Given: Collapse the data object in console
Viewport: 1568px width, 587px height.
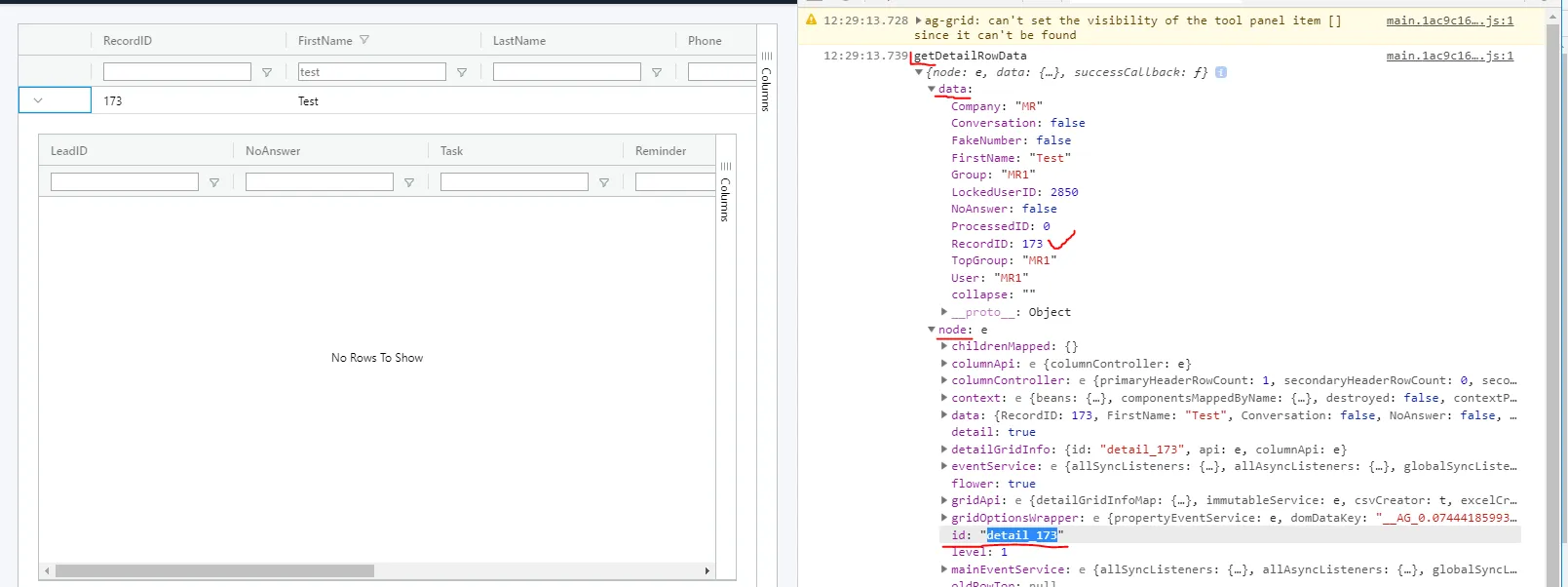Looking at the screenshot, I should 932,89.
